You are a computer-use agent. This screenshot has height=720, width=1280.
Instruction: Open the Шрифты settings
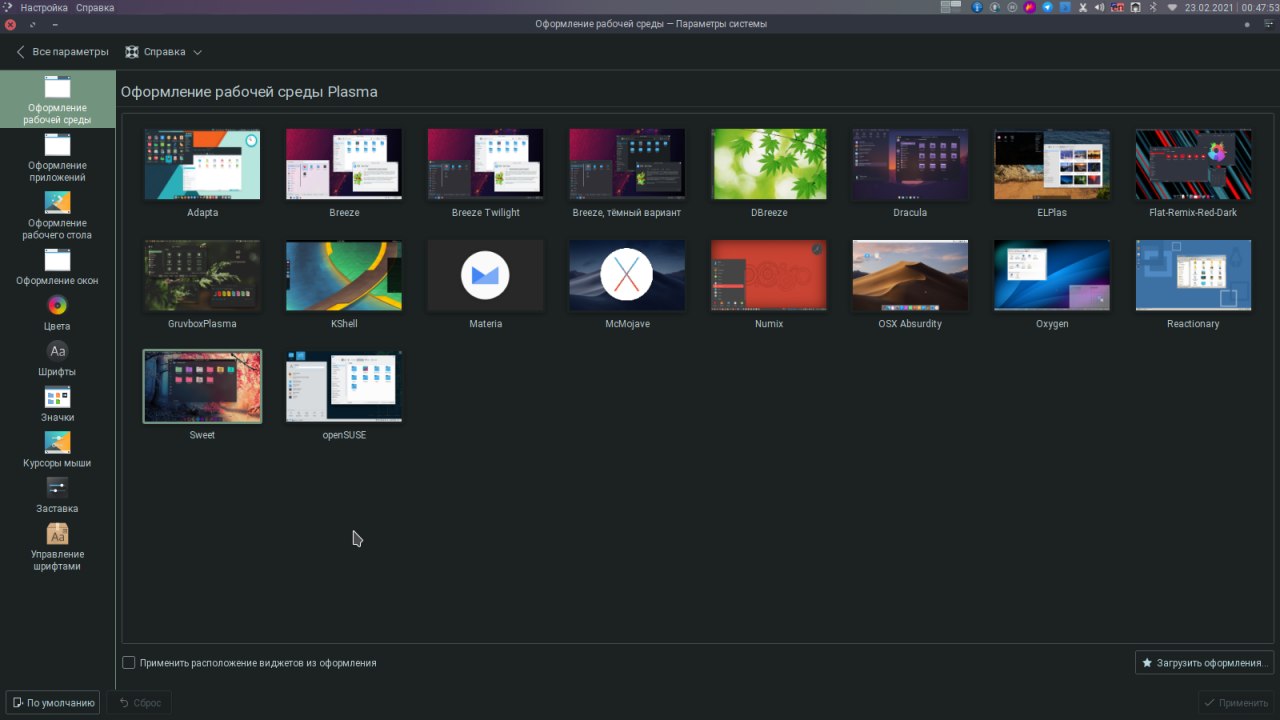(57, 359)
